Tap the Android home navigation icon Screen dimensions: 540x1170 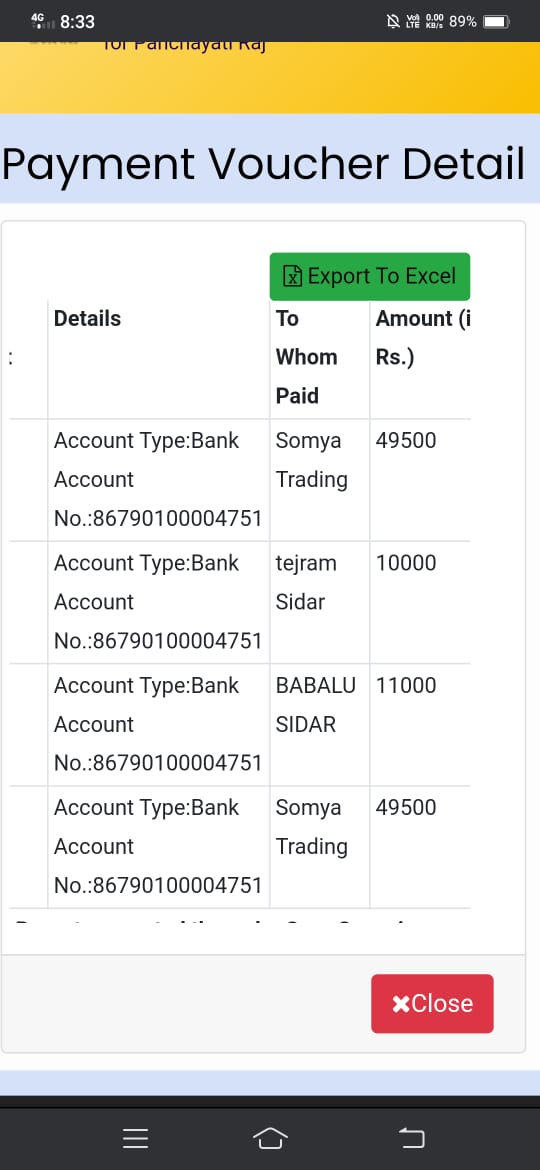[270, 1138]
